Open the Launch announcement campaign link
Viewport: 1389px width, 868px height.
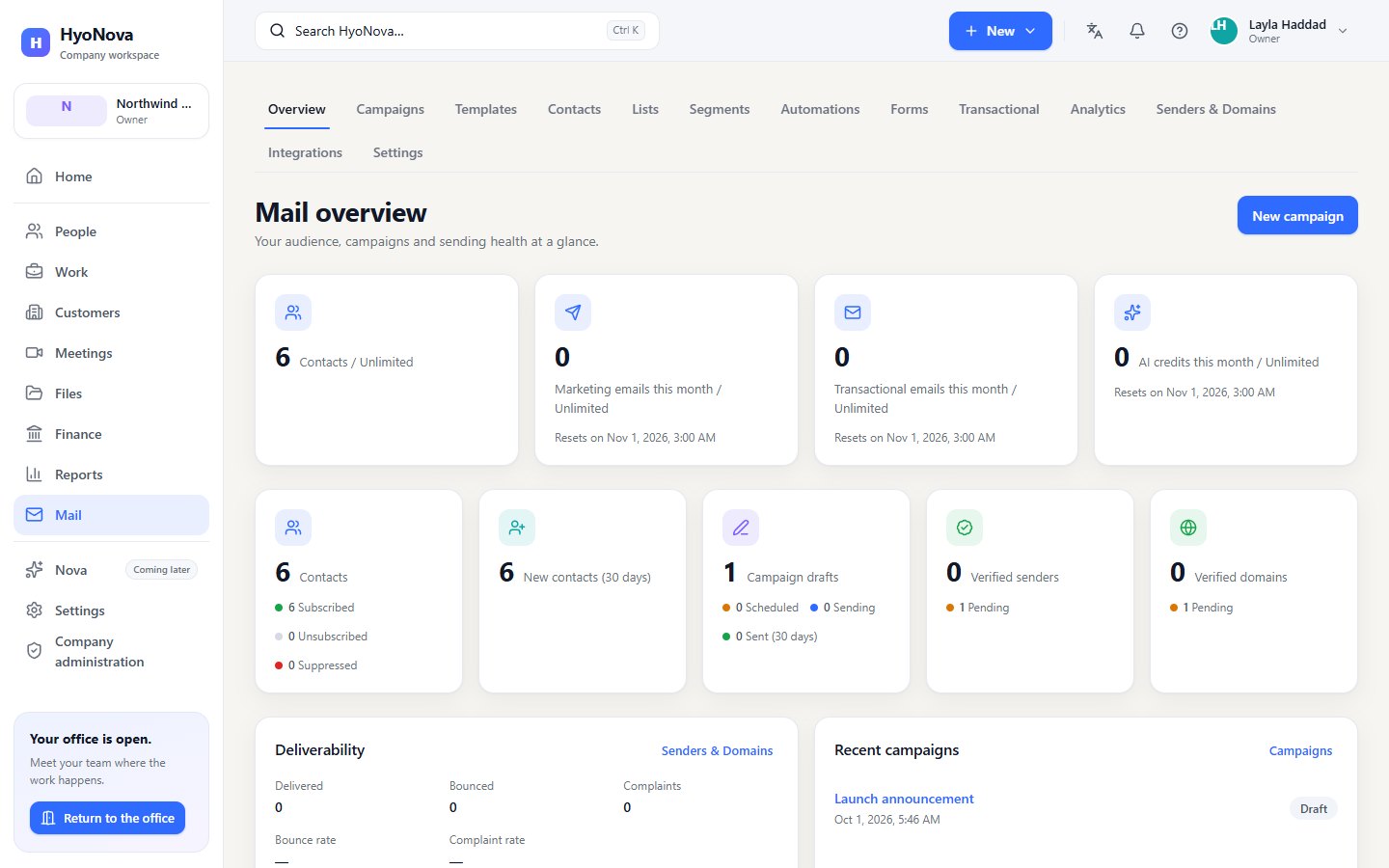click(x=904, y=799)
